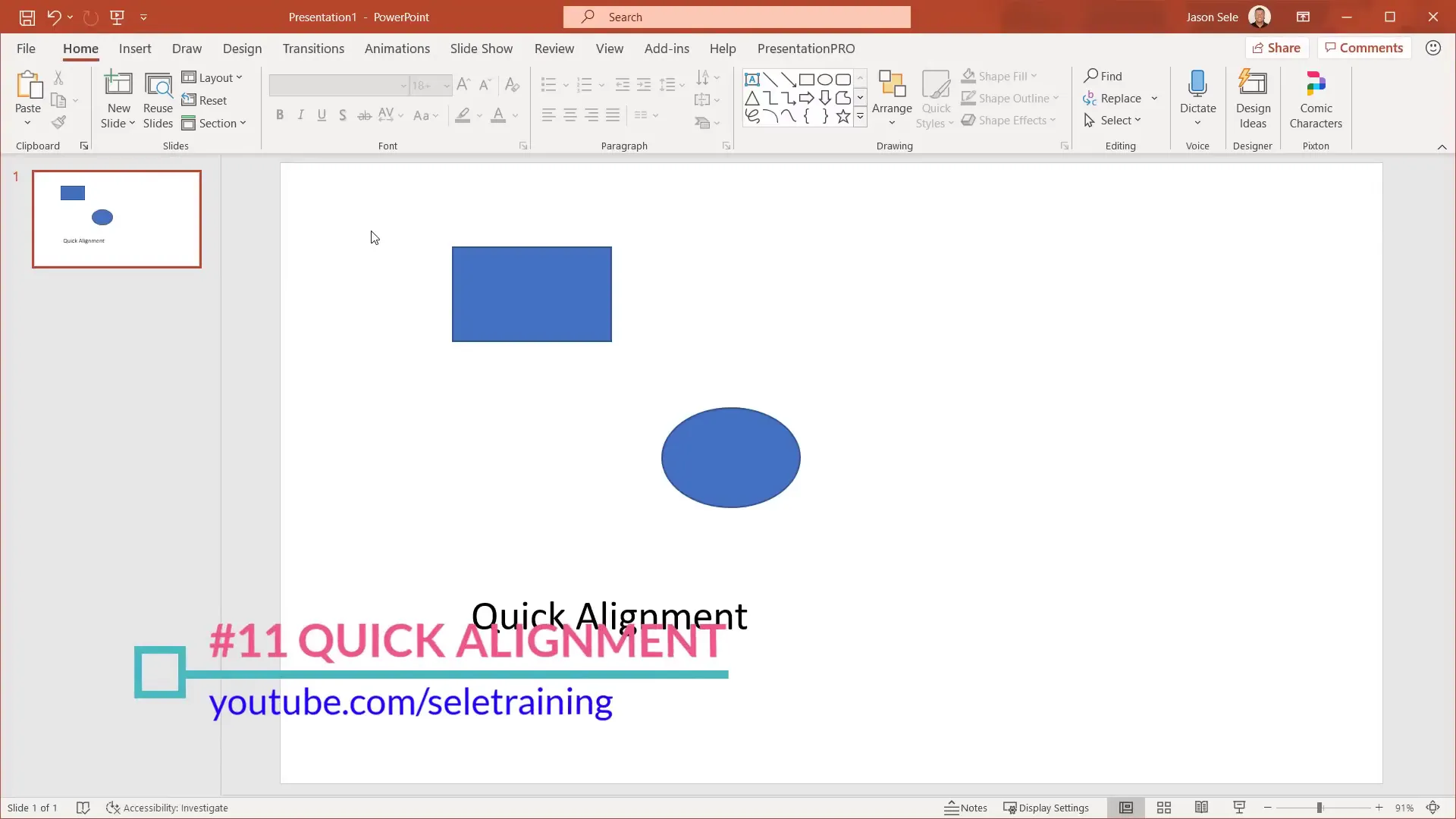Insert an Oval shape from the Drawing gallery
This screenshot has width=1456, height=819.
pyautogui.click(x=826, y=80)
